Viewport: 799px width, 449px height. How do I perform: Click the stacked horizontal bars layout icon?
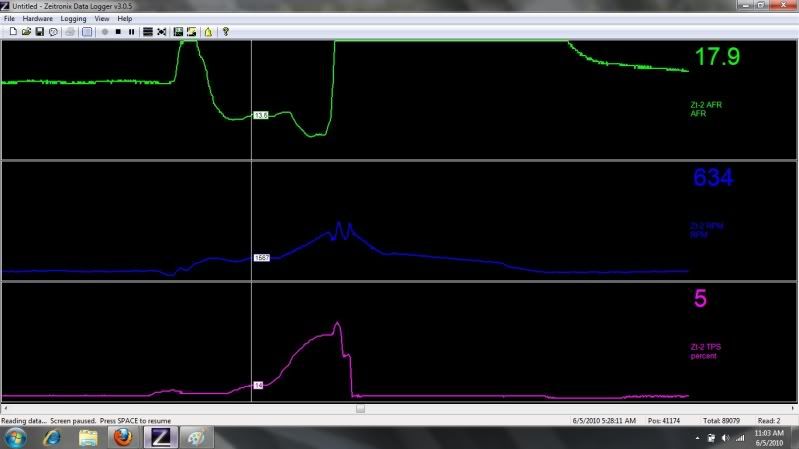pos(148,32)
